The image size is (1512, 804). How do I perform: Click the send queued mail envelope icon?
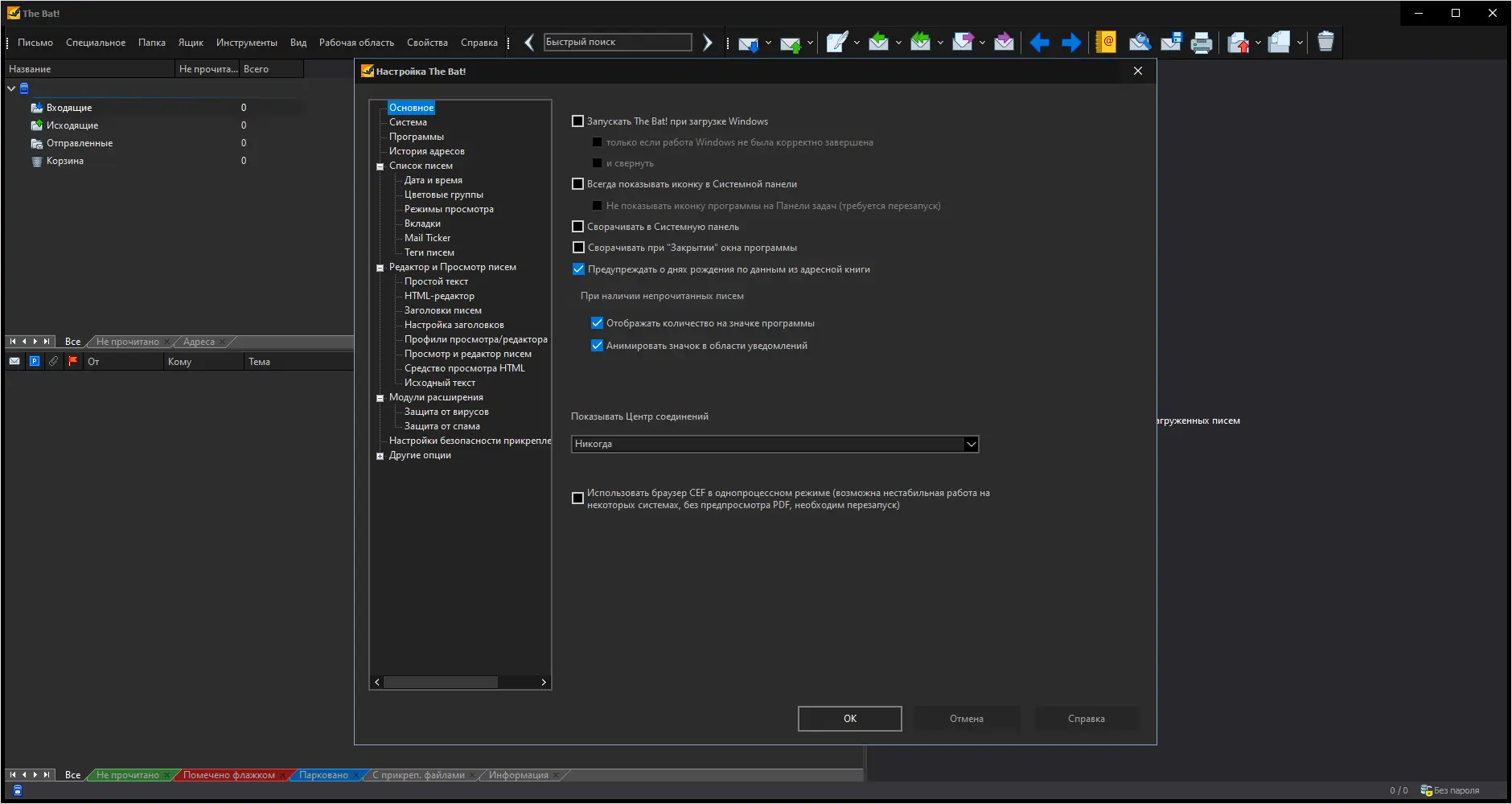(791, 43)
